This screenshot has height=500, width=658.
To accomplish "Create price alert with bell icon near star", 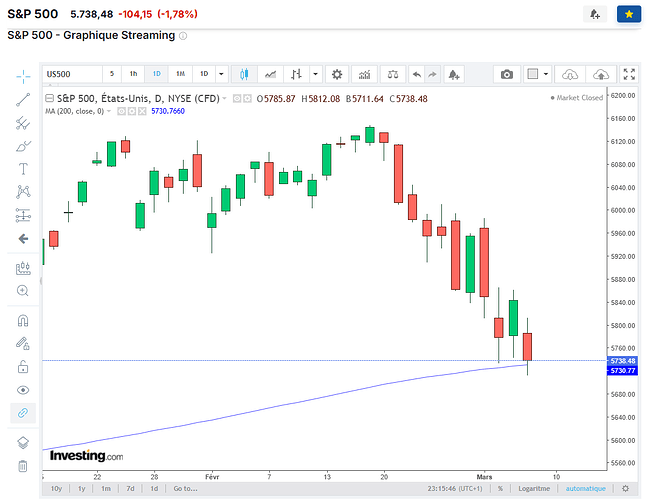I will (x=595, y=14).
